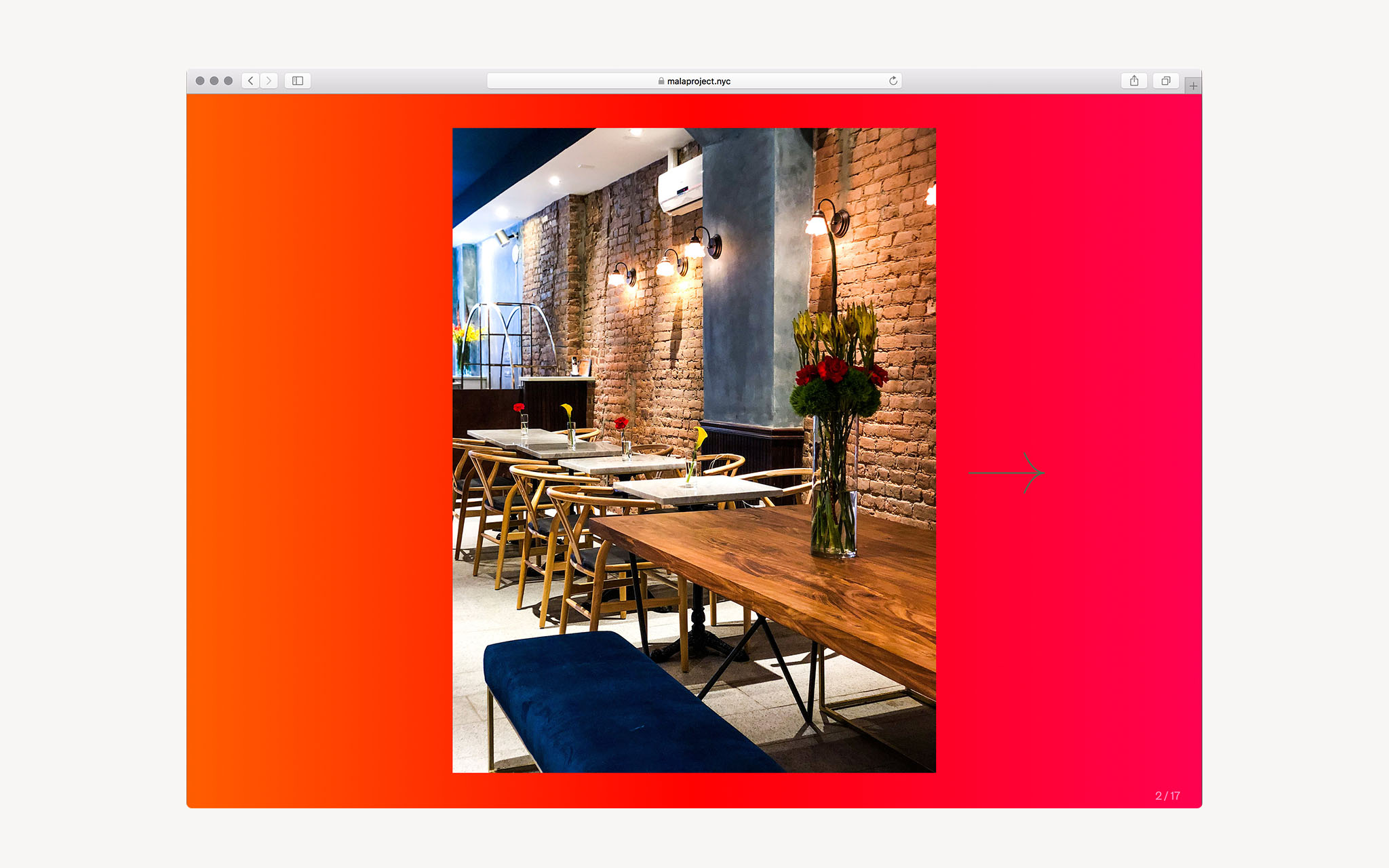
Task: Click the restaurant interior photo
Action: [694, 450]
